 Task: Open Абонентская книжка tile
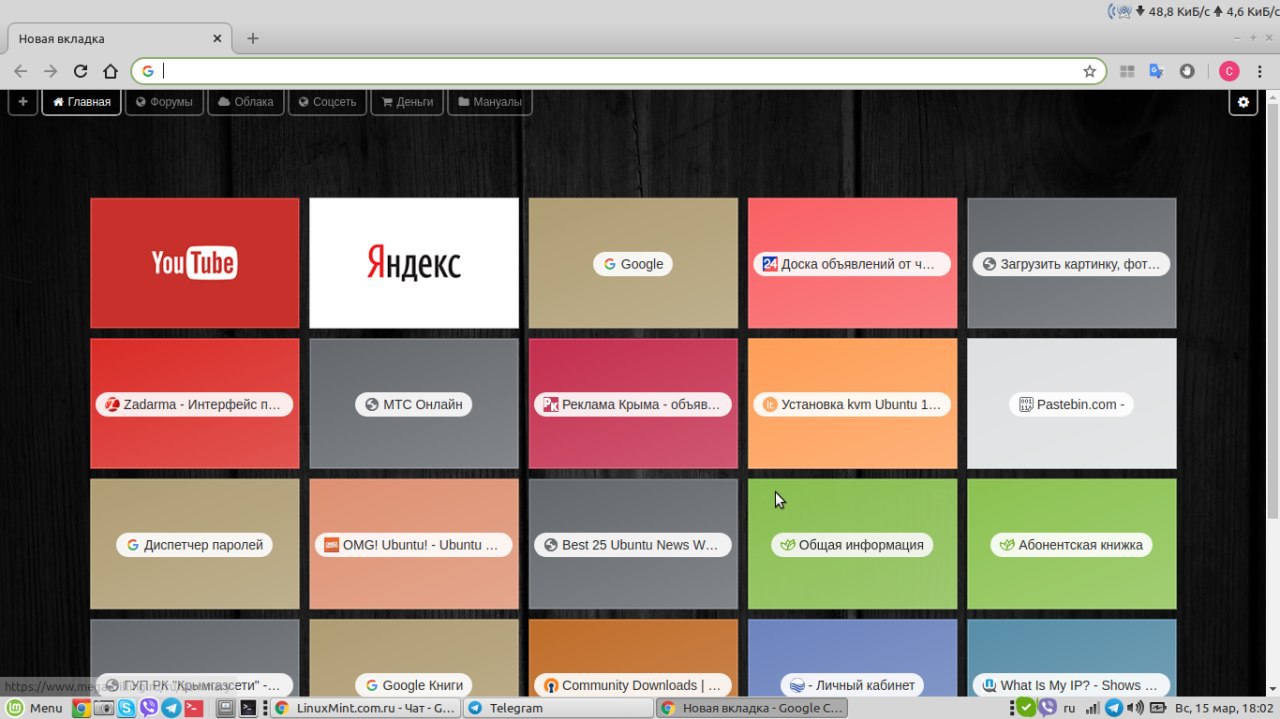click(1072, 544)
